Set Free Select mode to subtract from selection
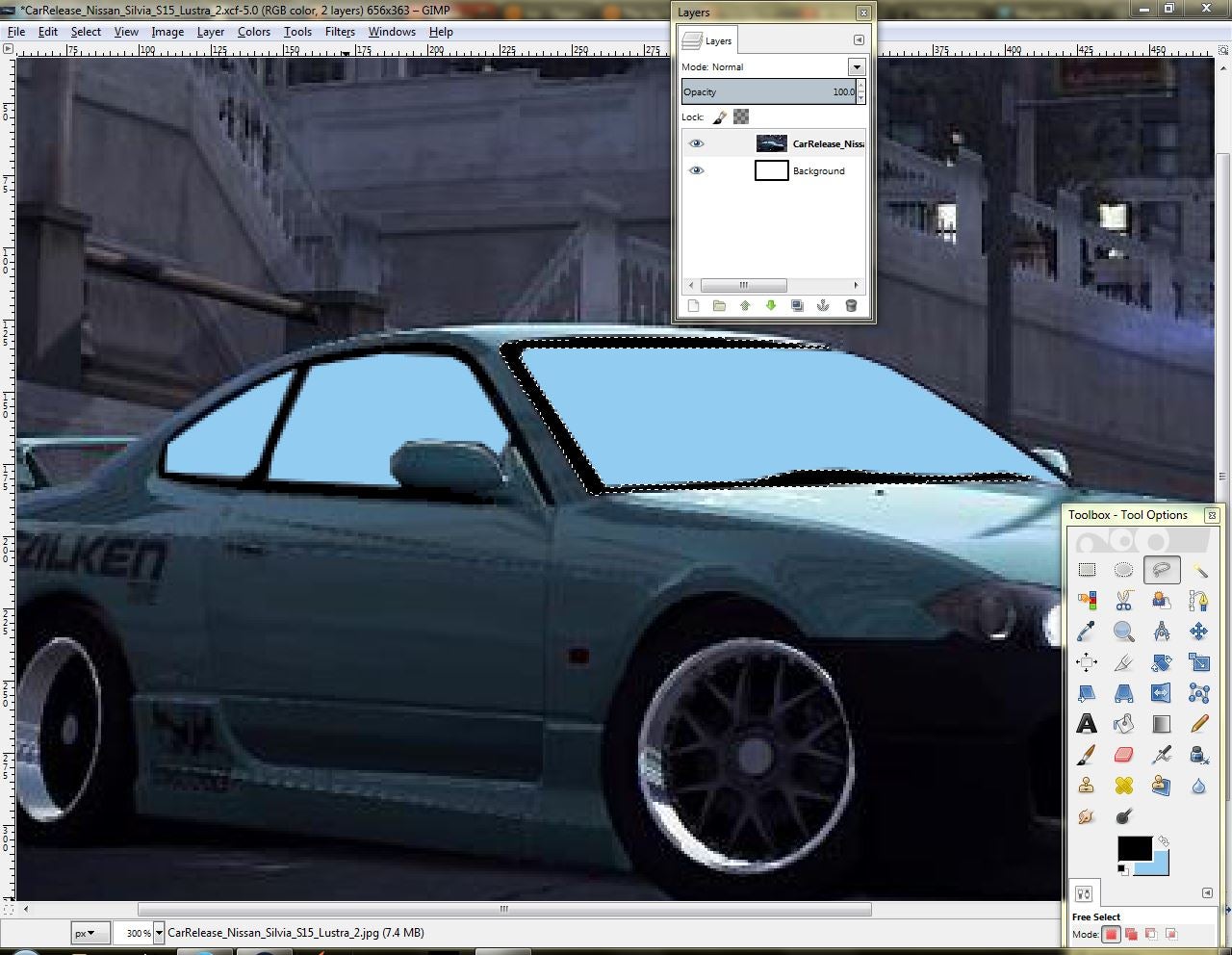The image size is (1232, 955). tap(1151, 934)
